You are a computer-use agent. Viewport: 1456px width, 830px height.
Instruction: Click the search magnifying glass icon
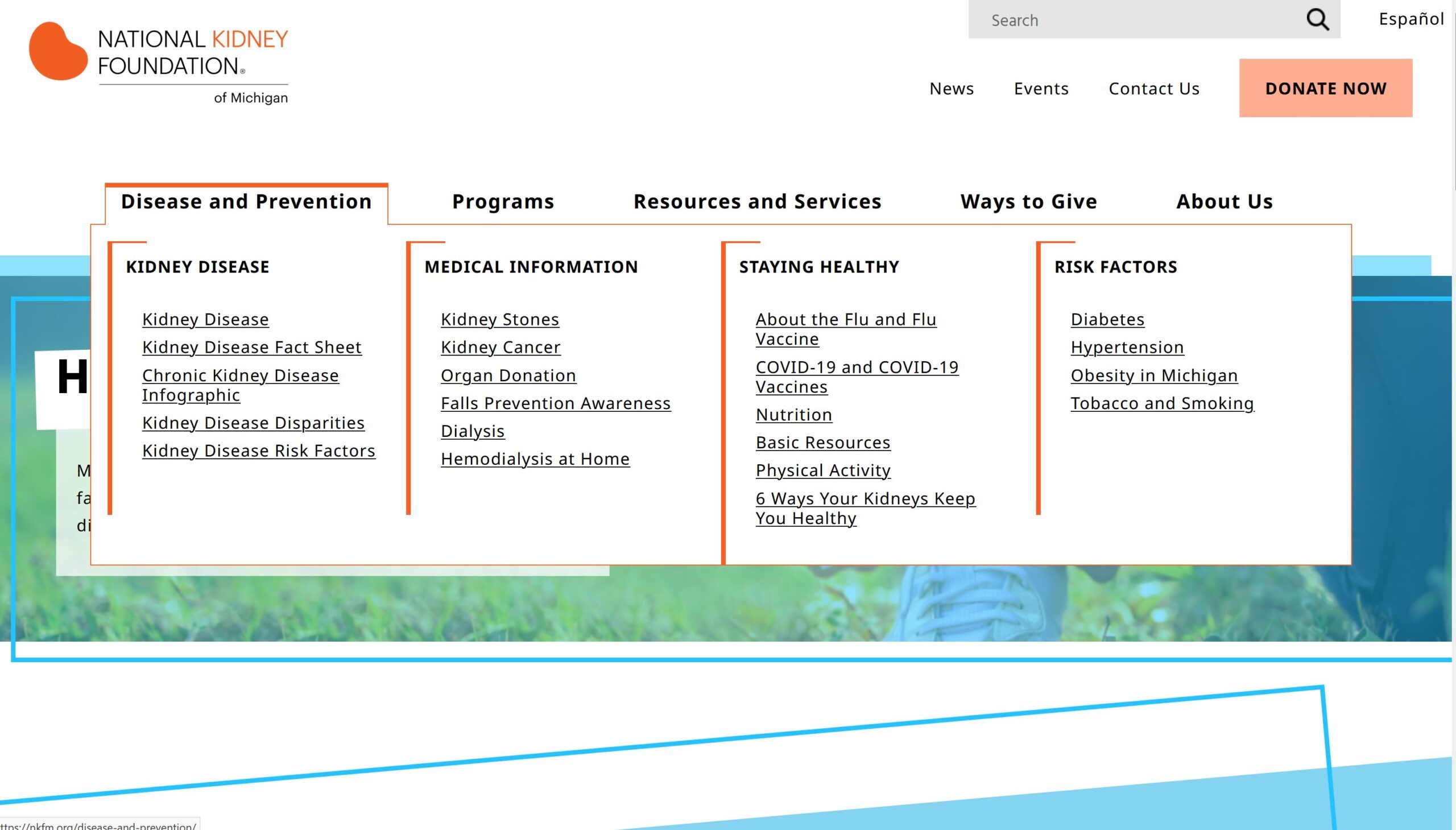click(1317, 20)
